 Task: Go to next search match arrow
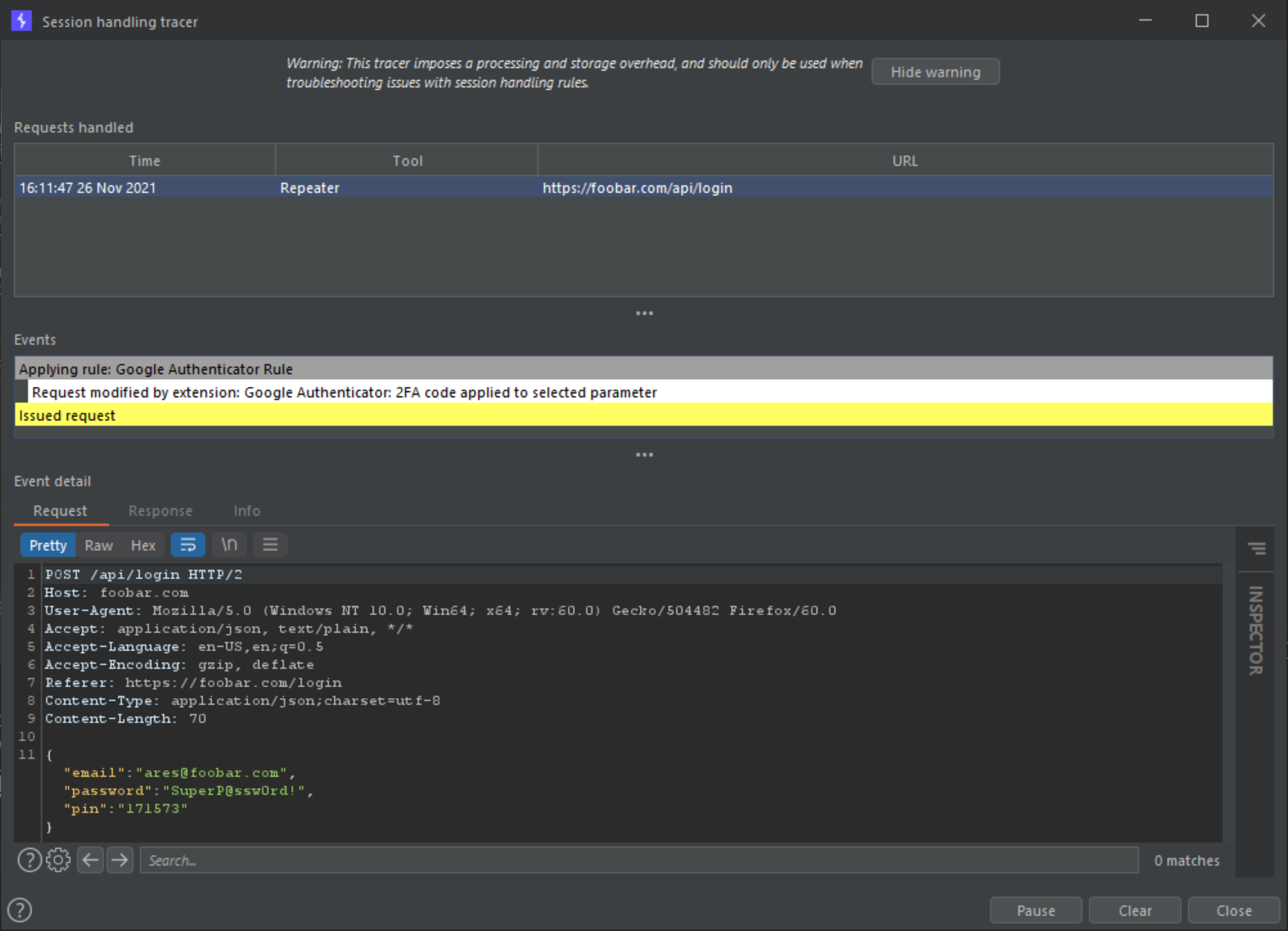(120, 860)
